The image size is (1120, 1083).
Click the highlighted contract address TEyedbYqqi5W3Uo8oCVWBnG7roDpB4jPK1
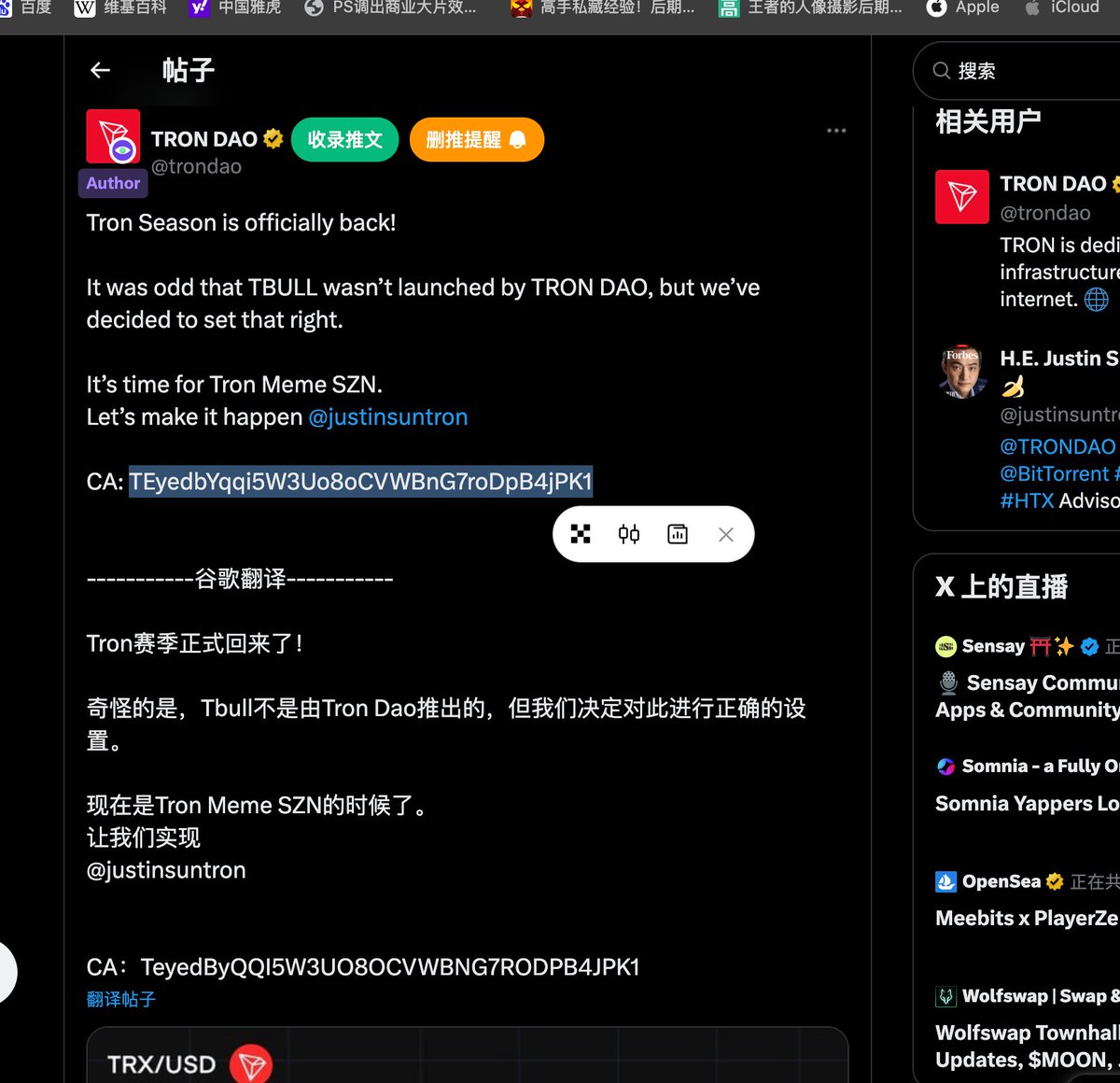tap(360, 482)
